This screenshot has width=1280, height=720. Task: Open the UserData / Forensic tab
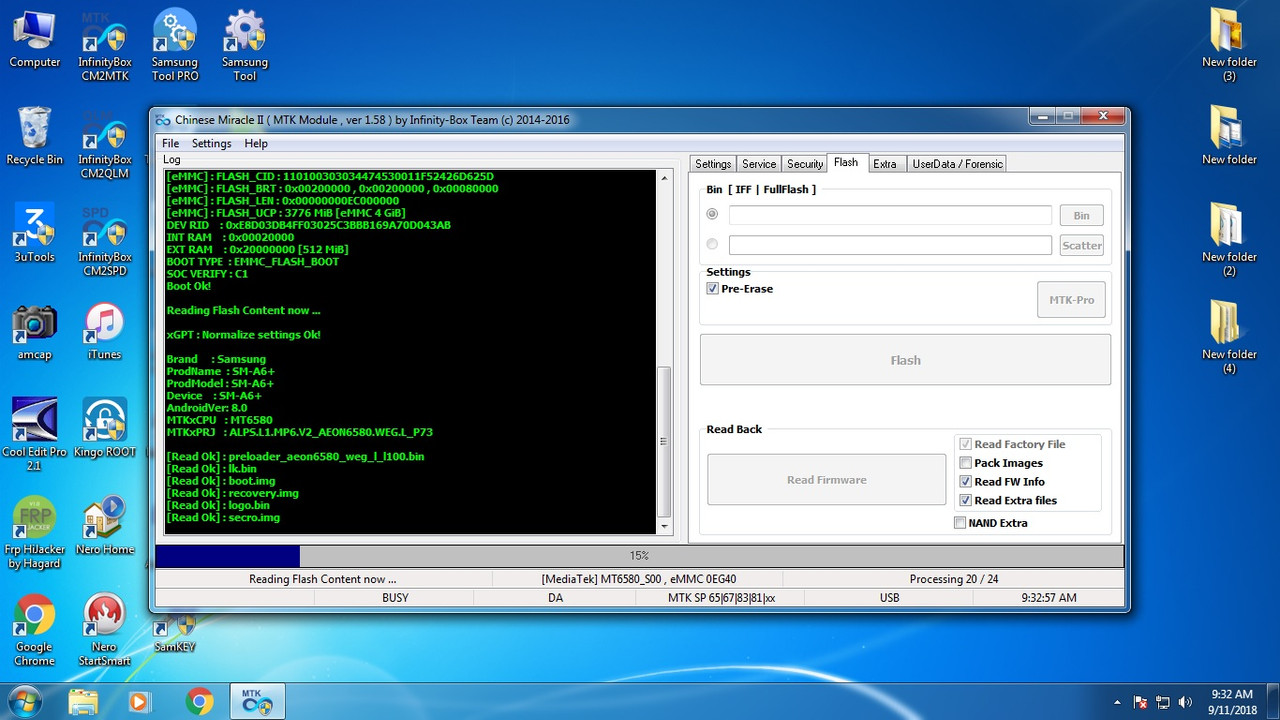tap(957, 164)
